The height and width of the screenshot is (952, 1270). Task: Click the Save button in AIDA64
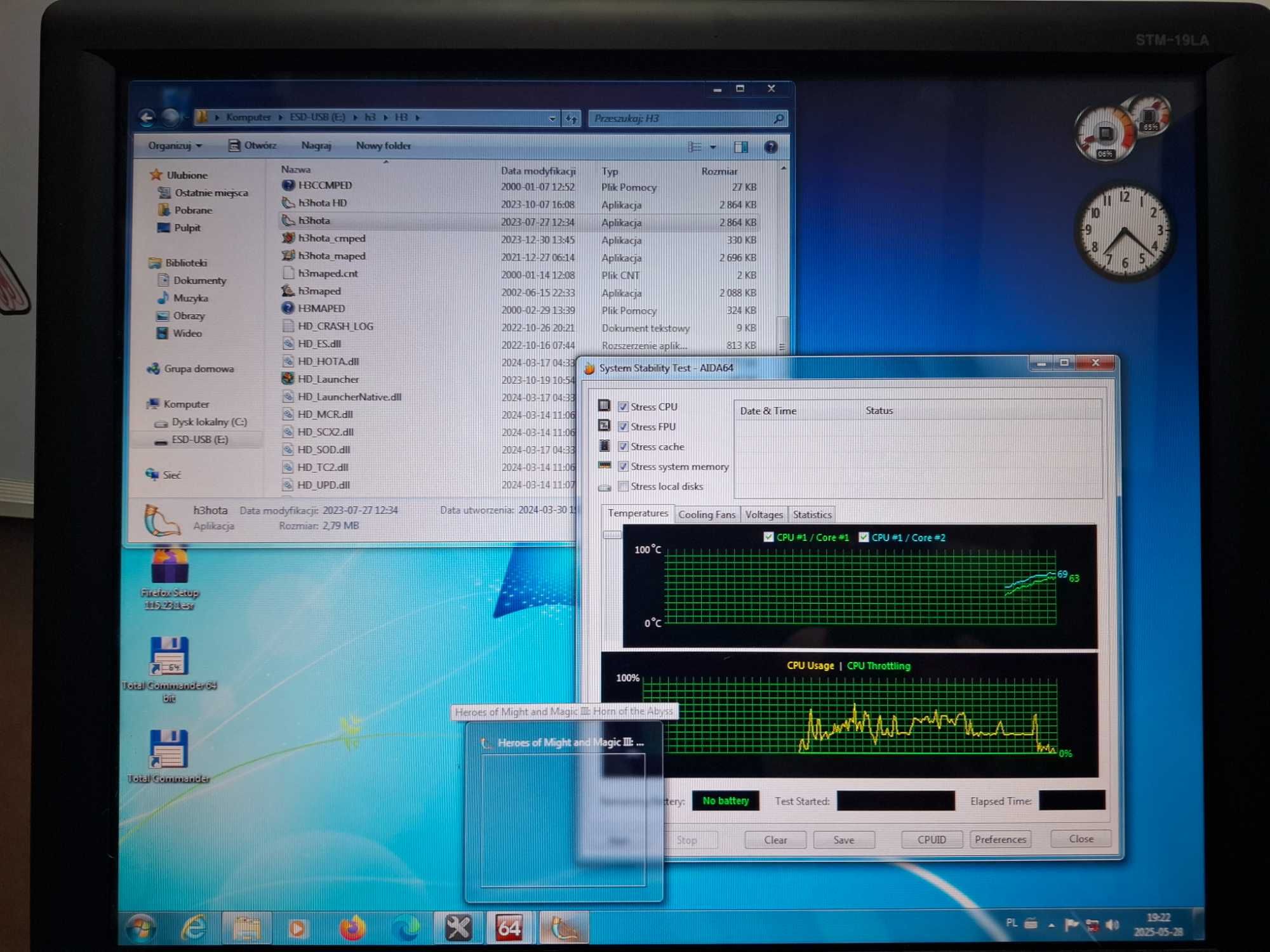[x=844, y=840]
